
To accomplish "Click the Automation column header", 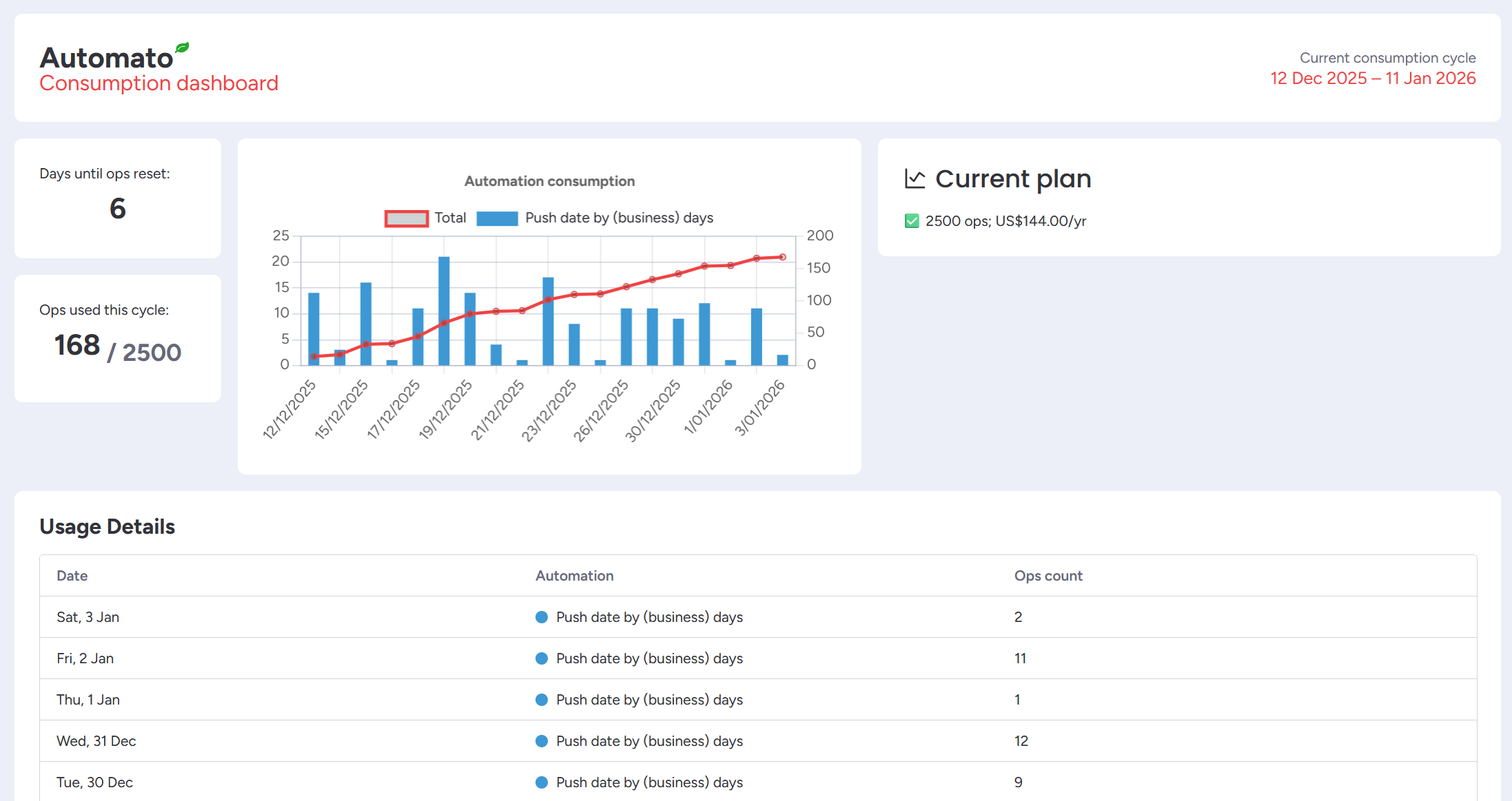I will point(574,576).
